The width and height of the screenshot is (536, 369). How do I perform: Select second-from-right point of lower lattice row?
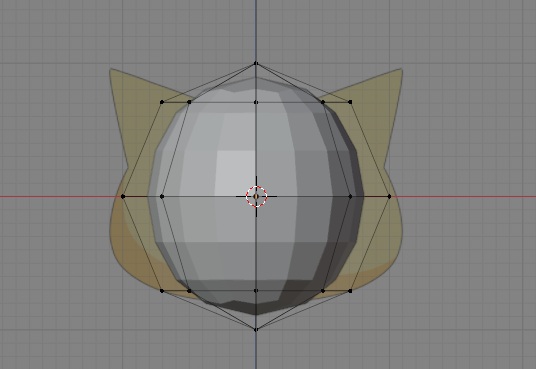[x=323, y=291]
